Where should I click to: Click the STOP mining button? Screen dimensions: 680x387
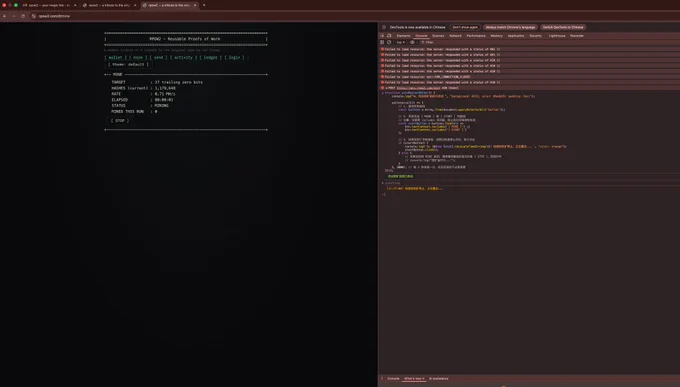120,121
